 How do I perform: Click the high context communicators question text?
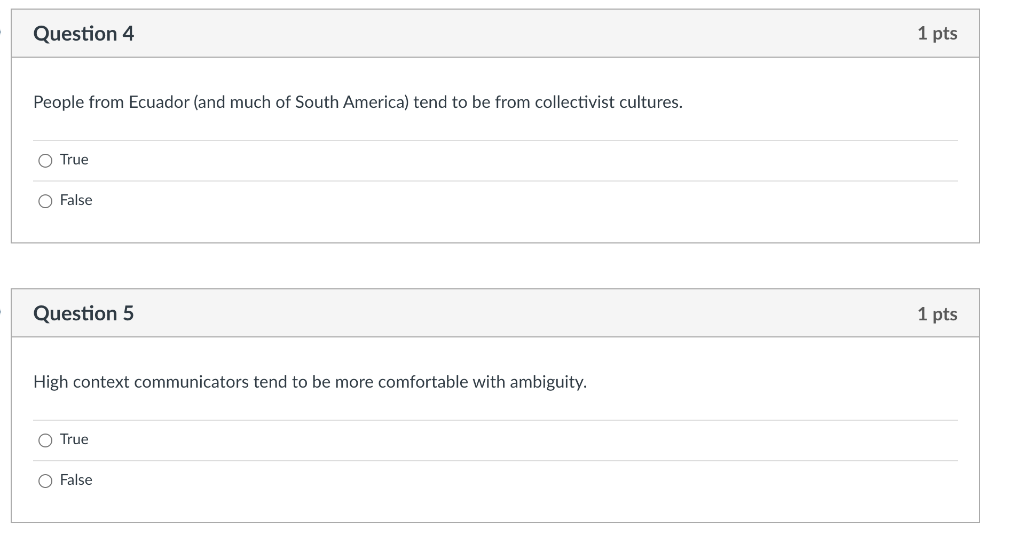(310, 382)
